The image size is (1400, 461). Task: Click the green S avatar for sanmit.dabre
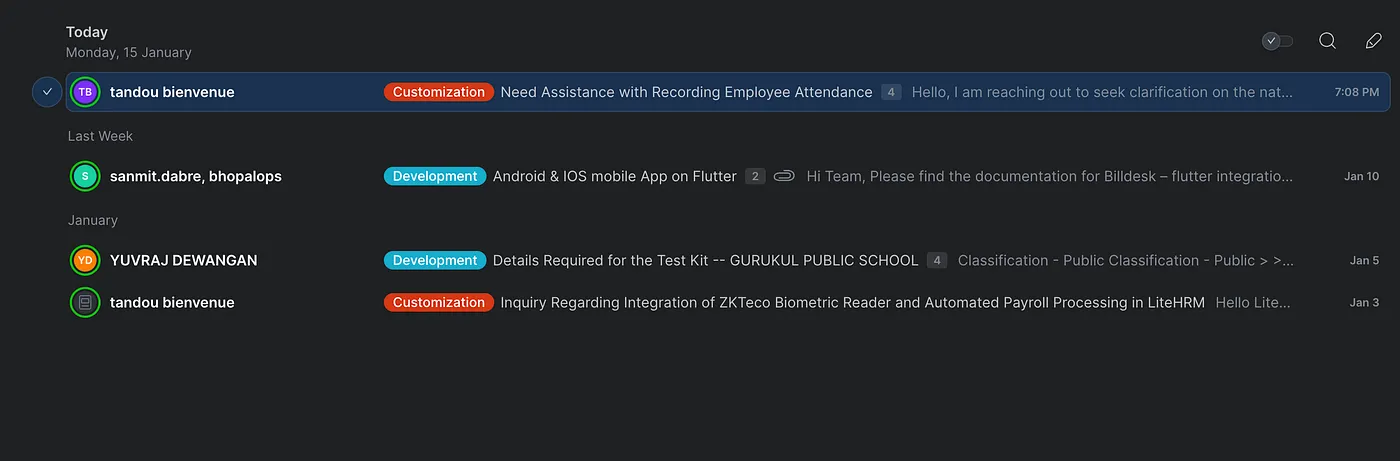(85, 176)
